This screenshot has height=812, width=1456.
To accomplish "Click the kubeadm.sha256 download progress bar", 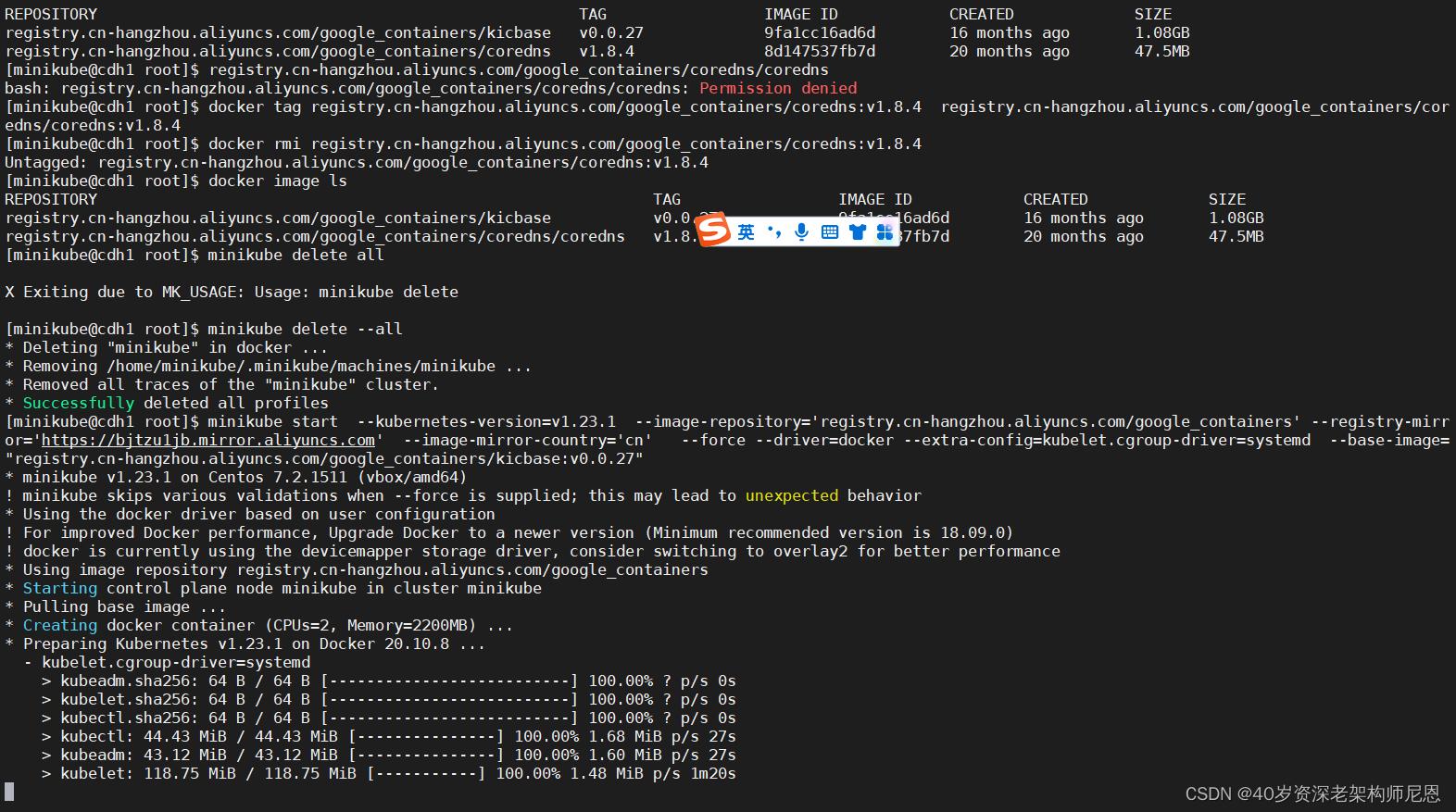I will click(x=449, y=681).
